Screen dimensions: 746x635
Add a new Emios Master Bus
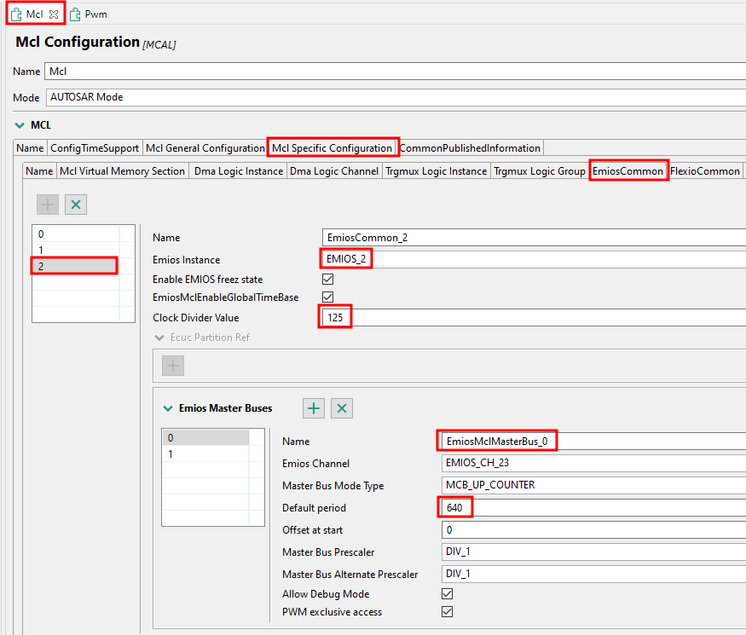coord(314,409)
